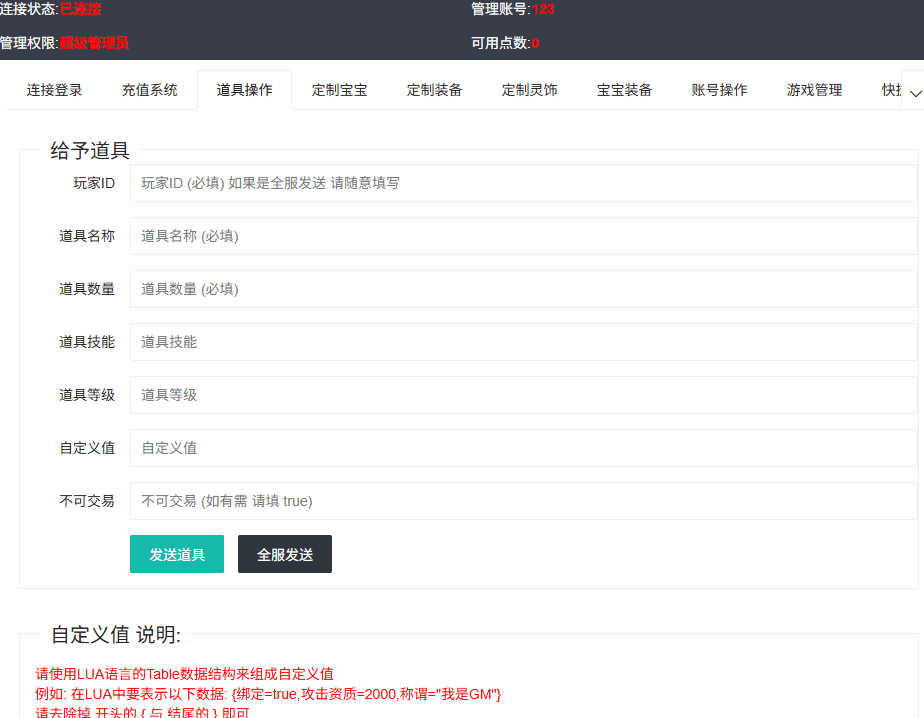The image size is (924, 718).
Task: Select the 宝宝装备 tab
Action: pyautogui.click(x=624, y=90)
